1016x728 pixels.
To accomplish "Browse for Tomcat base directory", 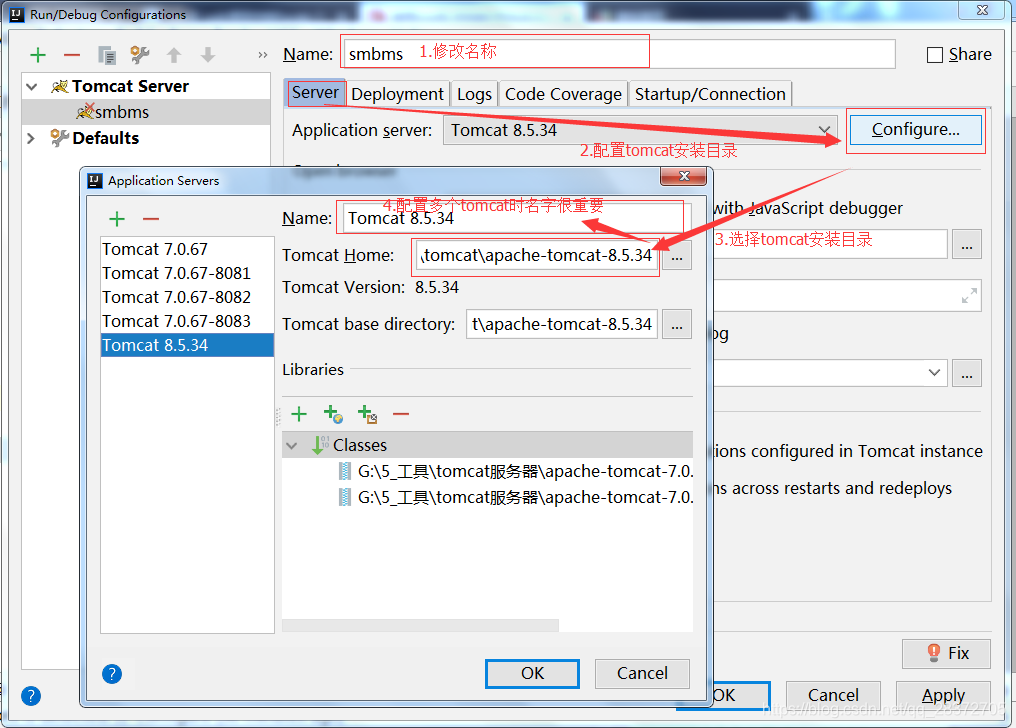I will pyautogui.click(x=677, y=324).
